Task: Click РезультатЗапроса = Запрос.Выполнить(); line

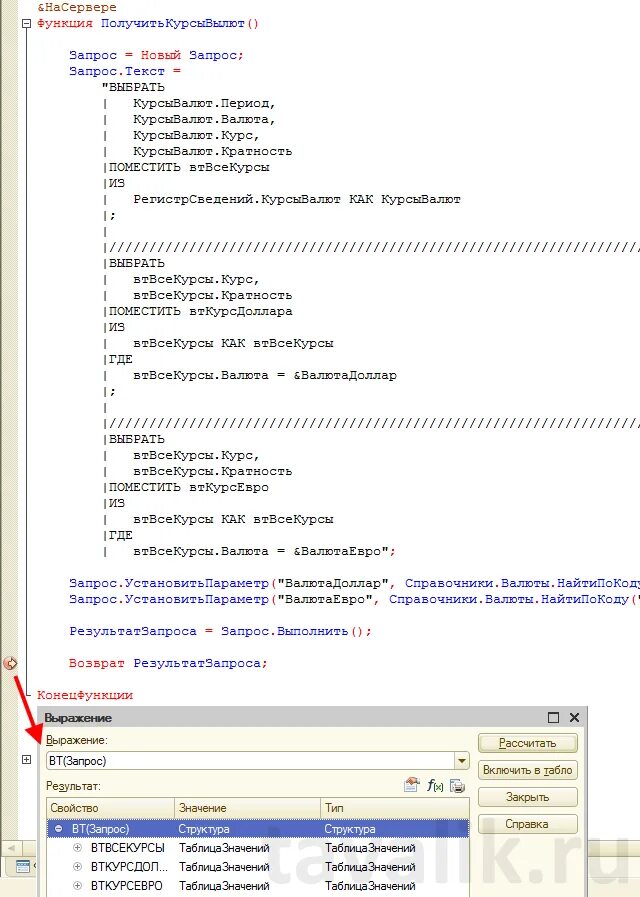Action: click(x=220, y=632)
